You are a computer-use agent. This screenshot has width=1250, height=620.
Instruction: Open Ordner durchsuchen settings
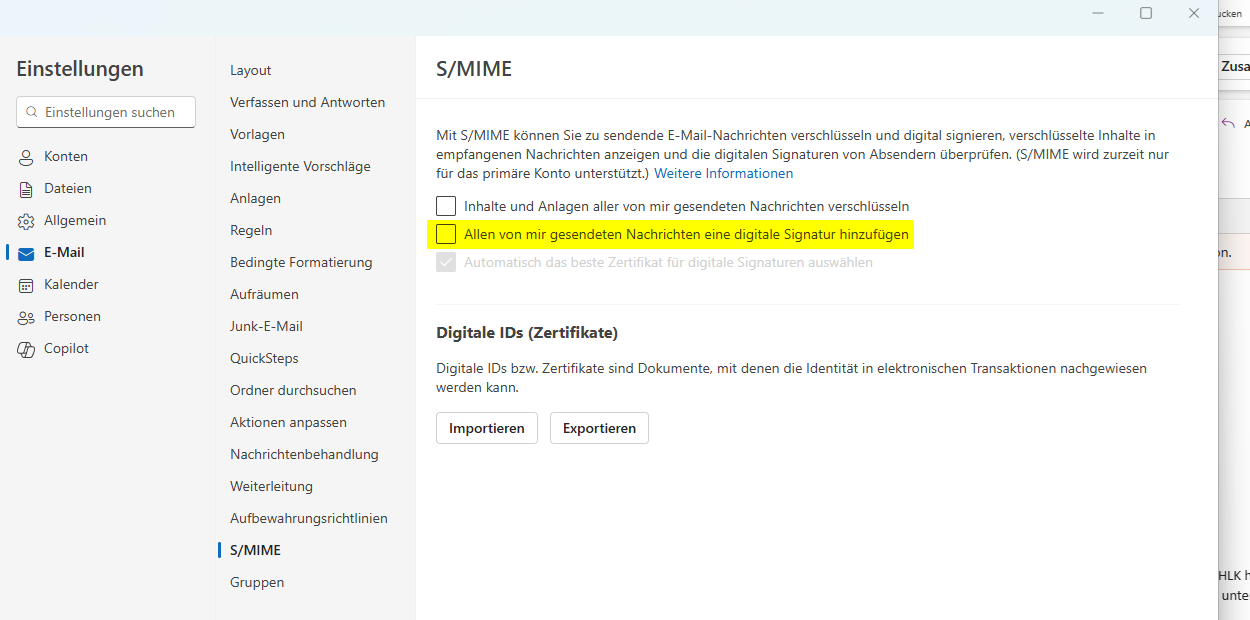coord(293,390)
